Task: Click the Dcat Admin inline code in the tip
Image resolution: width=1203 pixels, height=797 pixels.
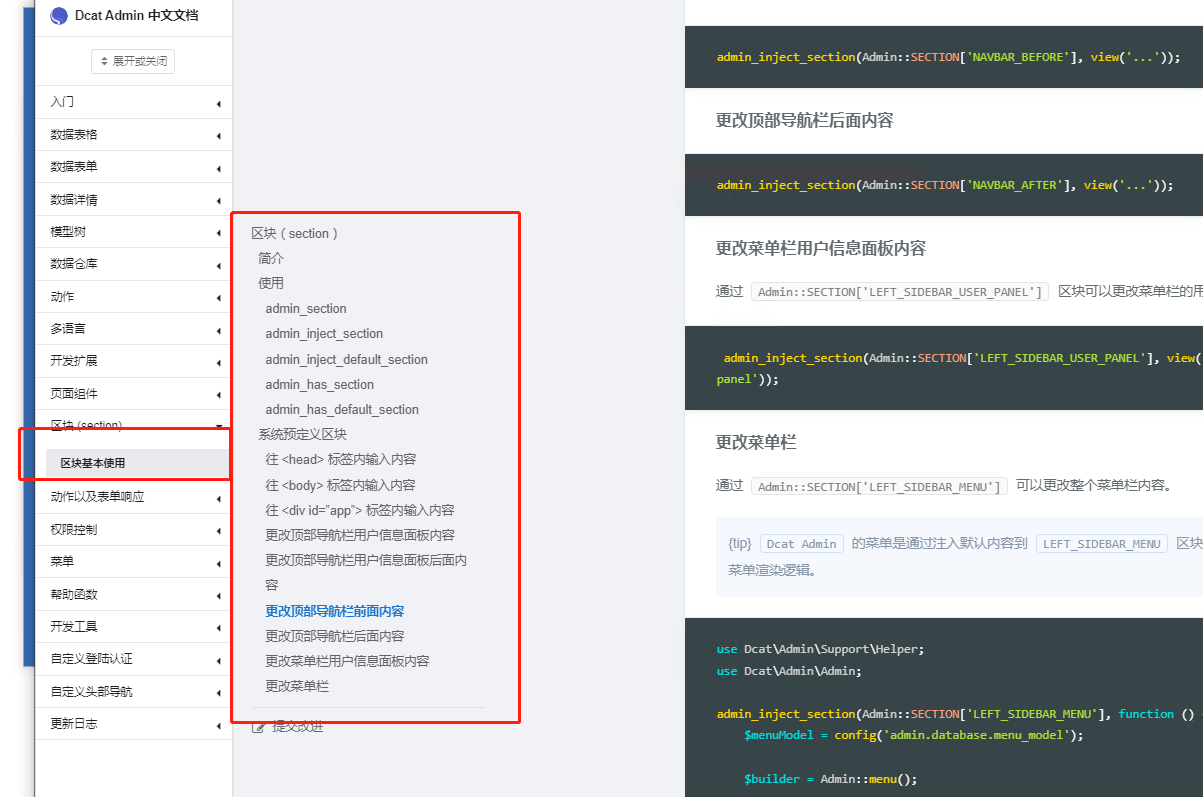Action: click(802, 544)
